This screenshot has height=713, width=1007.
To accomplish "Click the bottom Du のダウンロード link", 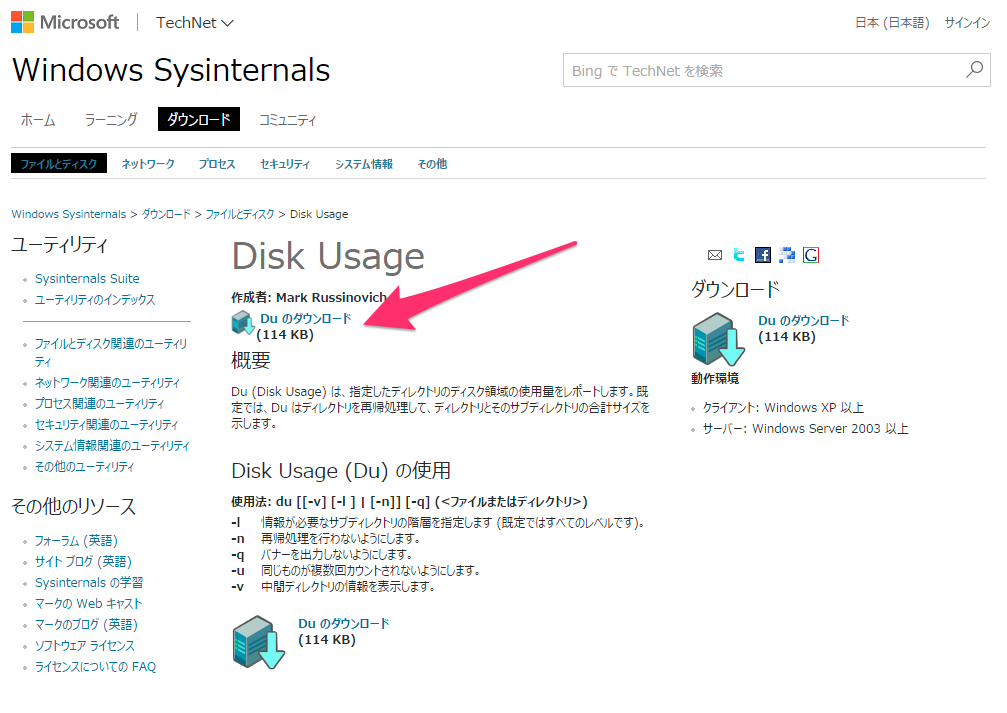I will click(x=344, y=623).
